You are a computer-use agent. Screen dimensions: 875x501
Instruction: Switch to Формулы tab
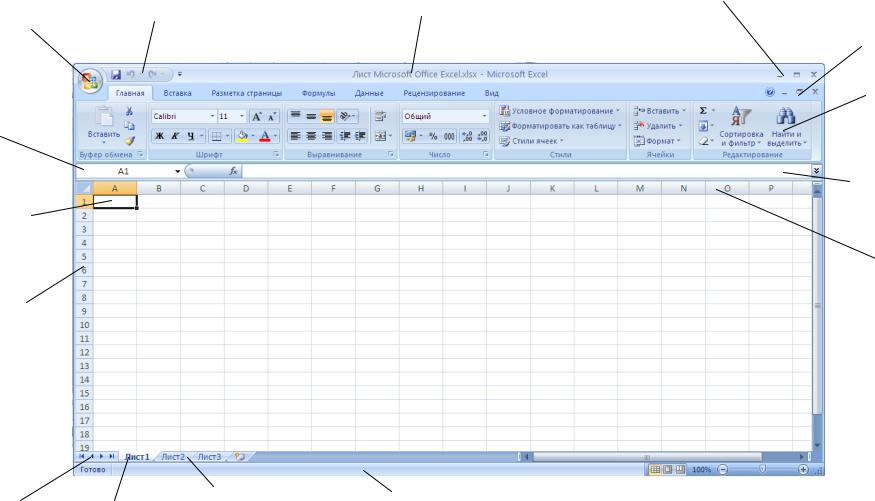point(318,93)
